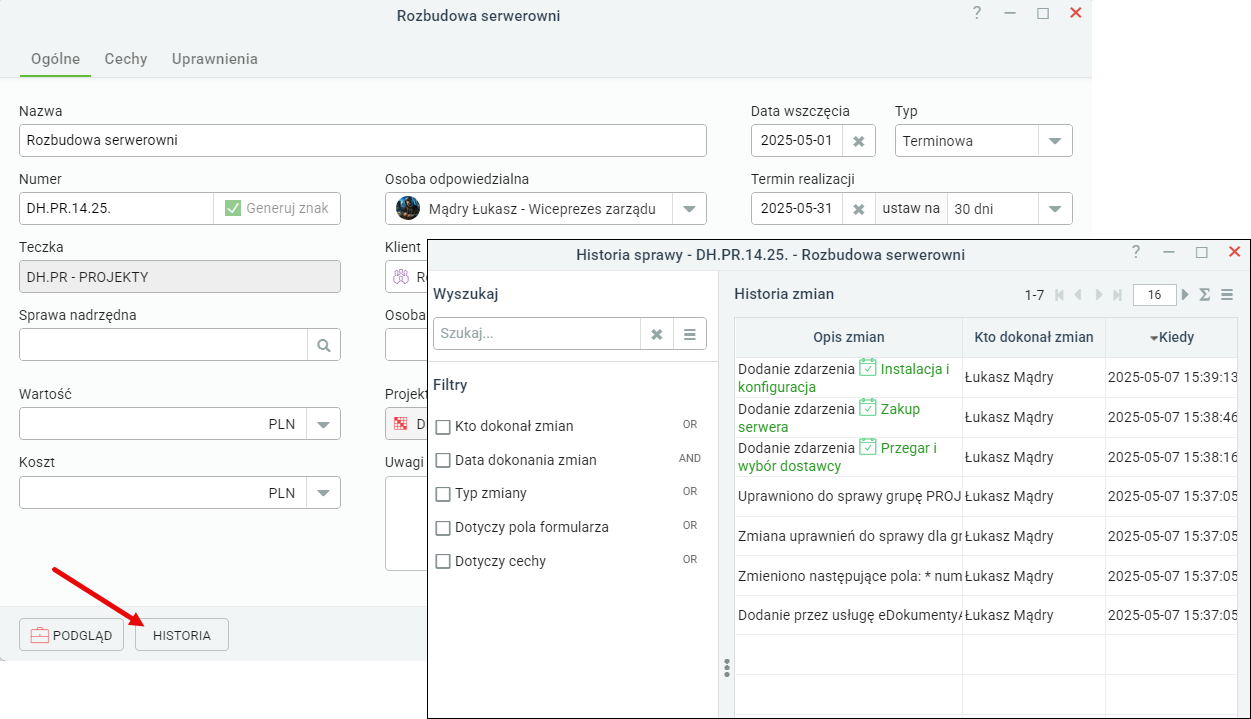
Task: Enable the Data dokonania zmian filter
Action: [443, 461]
